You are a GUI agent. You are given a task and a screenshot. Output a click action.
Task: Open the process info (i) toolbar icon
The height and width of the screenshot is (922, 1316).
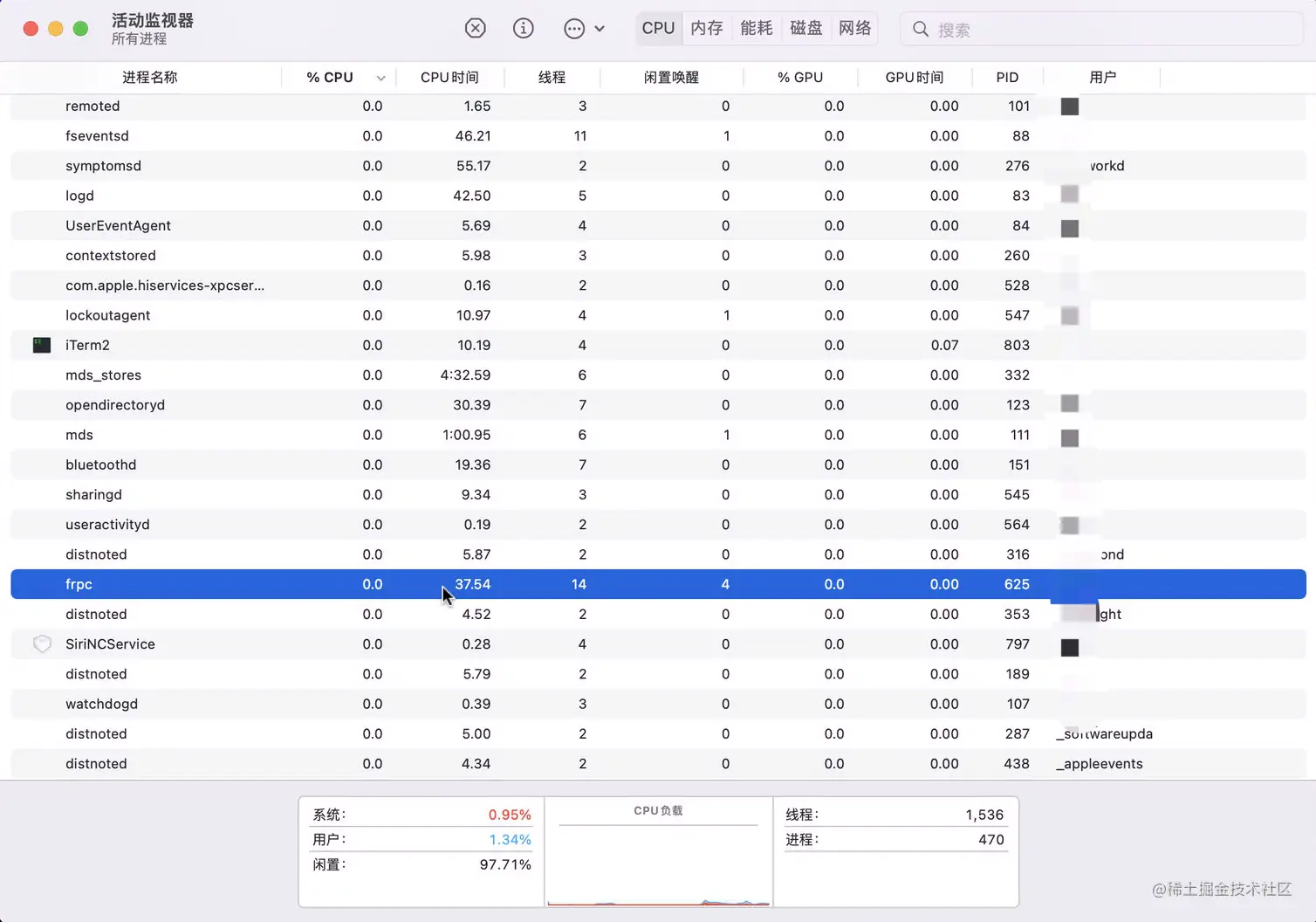tap(523, 29)
